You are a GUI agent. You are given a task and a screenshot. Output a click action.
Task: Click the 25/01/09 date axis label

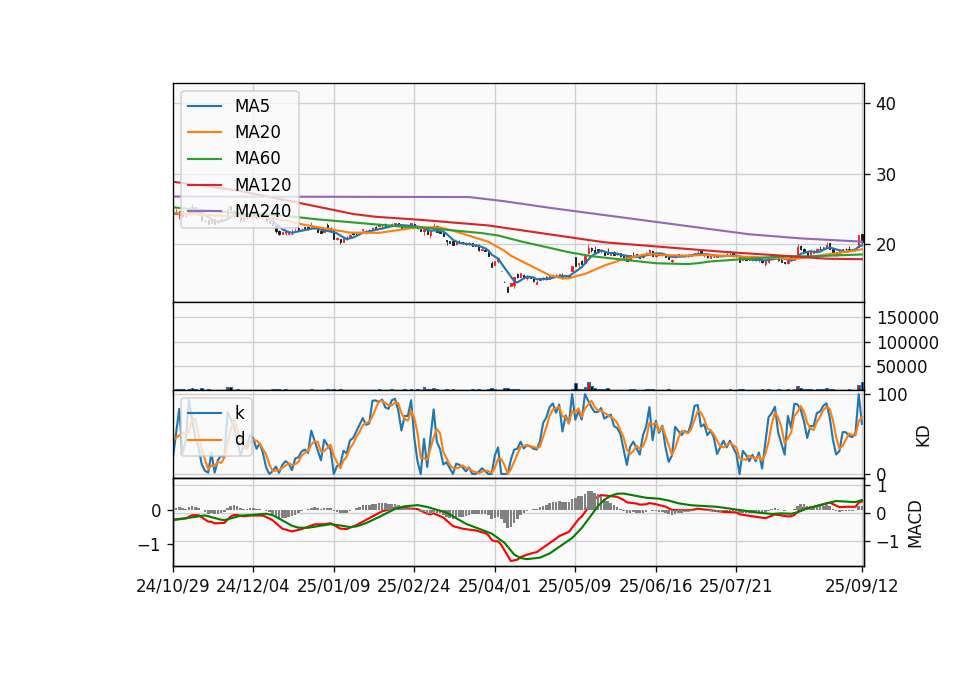334,587
